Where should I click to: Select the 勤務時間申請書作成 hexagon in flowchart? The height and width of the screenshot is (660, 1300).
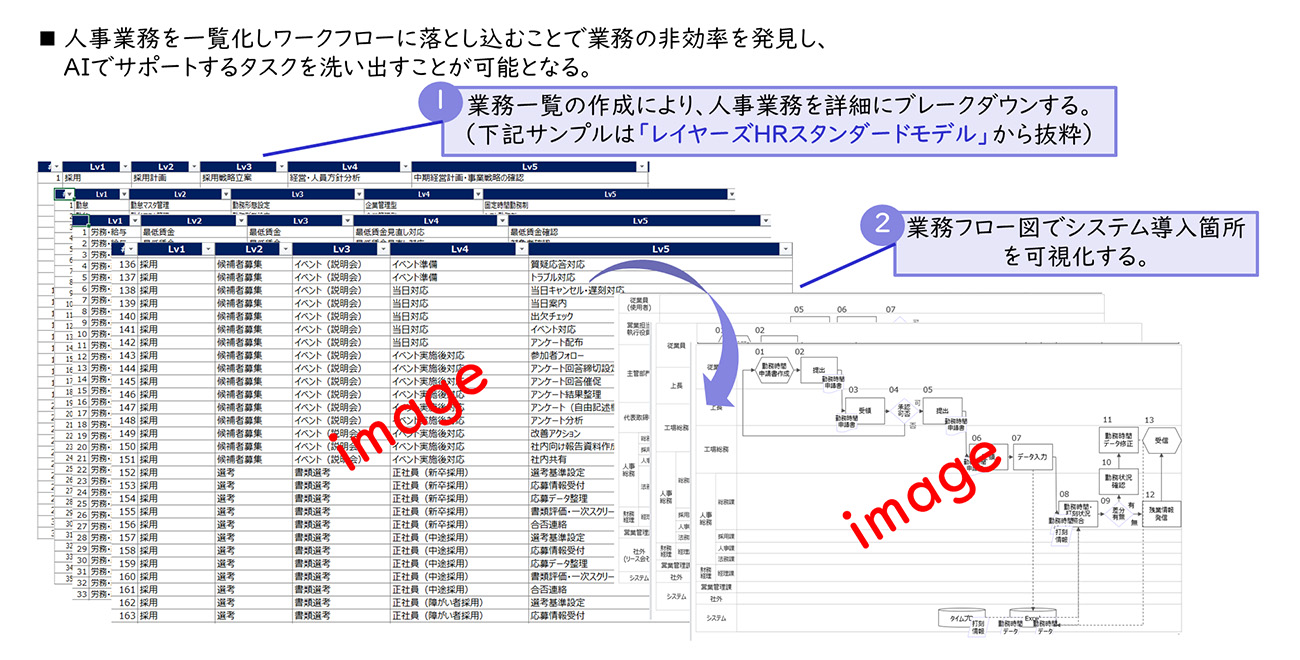[776, 371]
